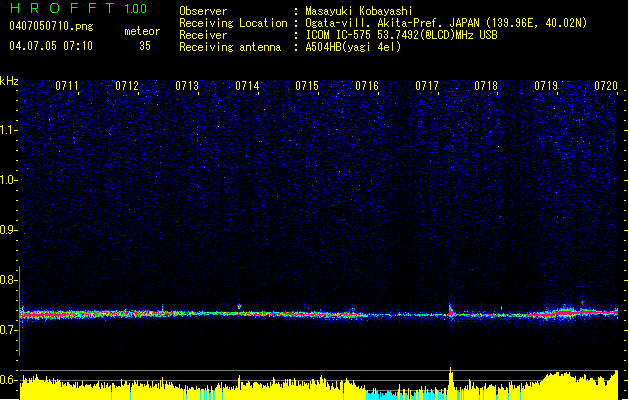Click the 0719 time marker

tap(546, 86)
